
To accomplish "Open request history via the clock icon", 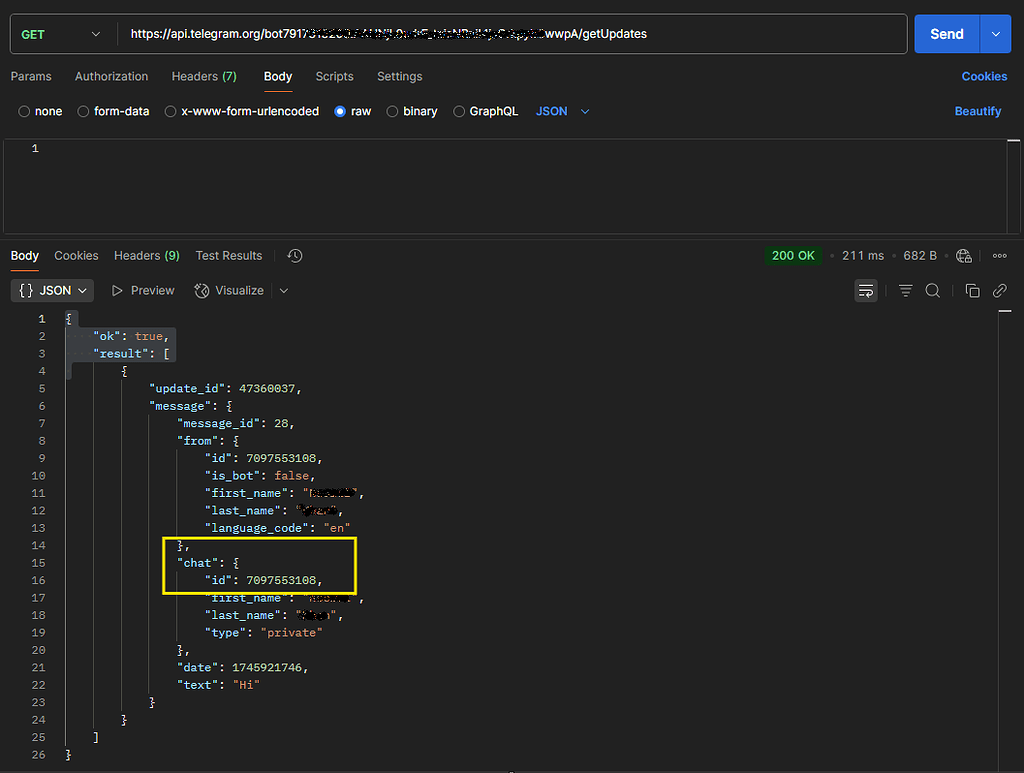I will [294, 255].
